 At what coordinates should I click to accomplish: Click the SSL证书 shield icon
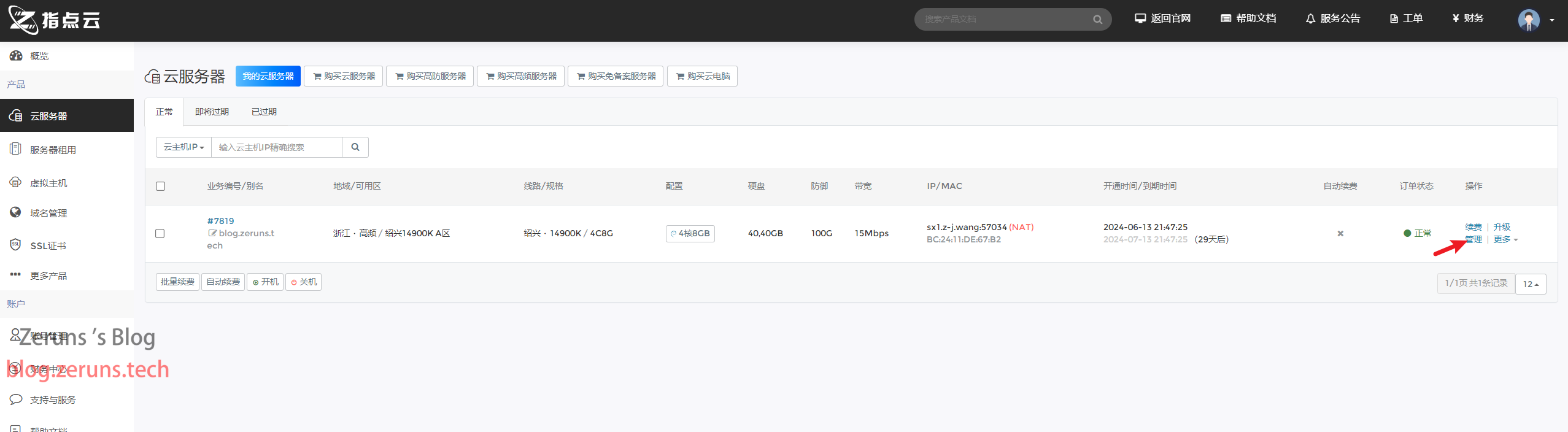click(x=16, y=244)
